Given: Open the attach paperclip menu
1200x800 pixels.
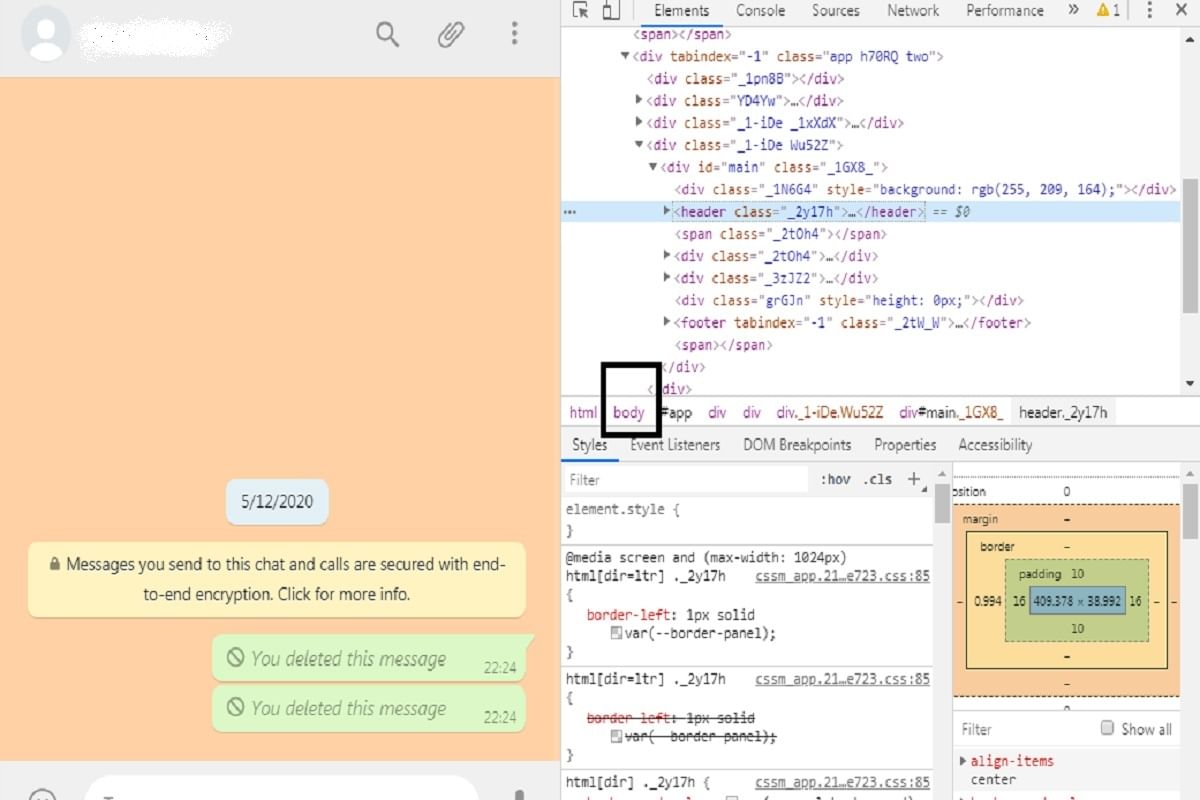Looking at the screenshot, I should click(451, 34).
